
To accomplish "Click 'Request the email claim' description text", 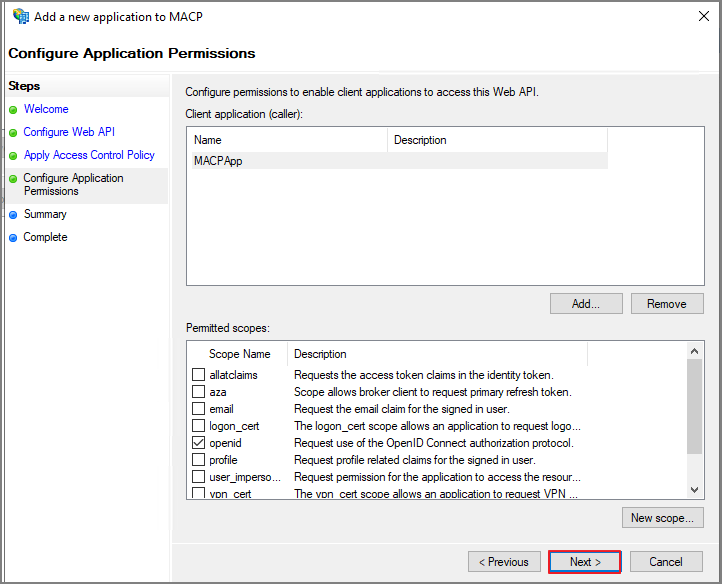I will coord(402,409).
